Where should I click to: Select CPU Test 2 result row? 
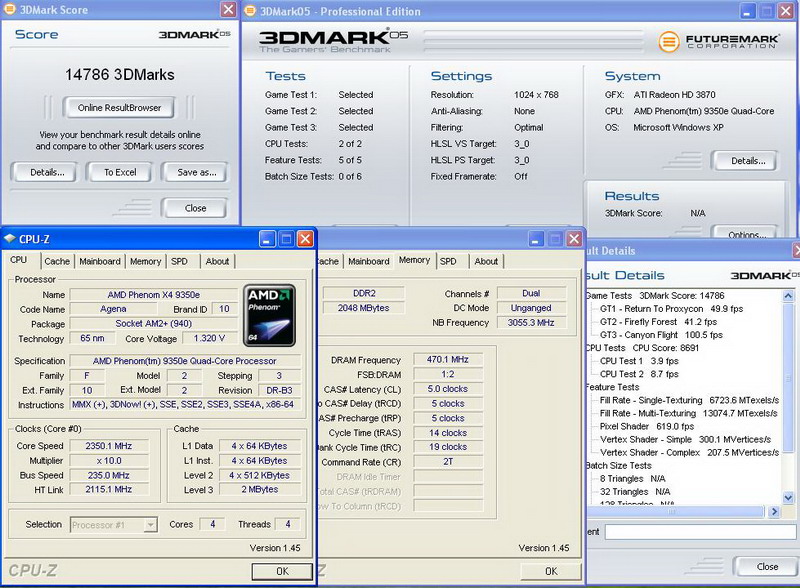[x=639, y=374]
